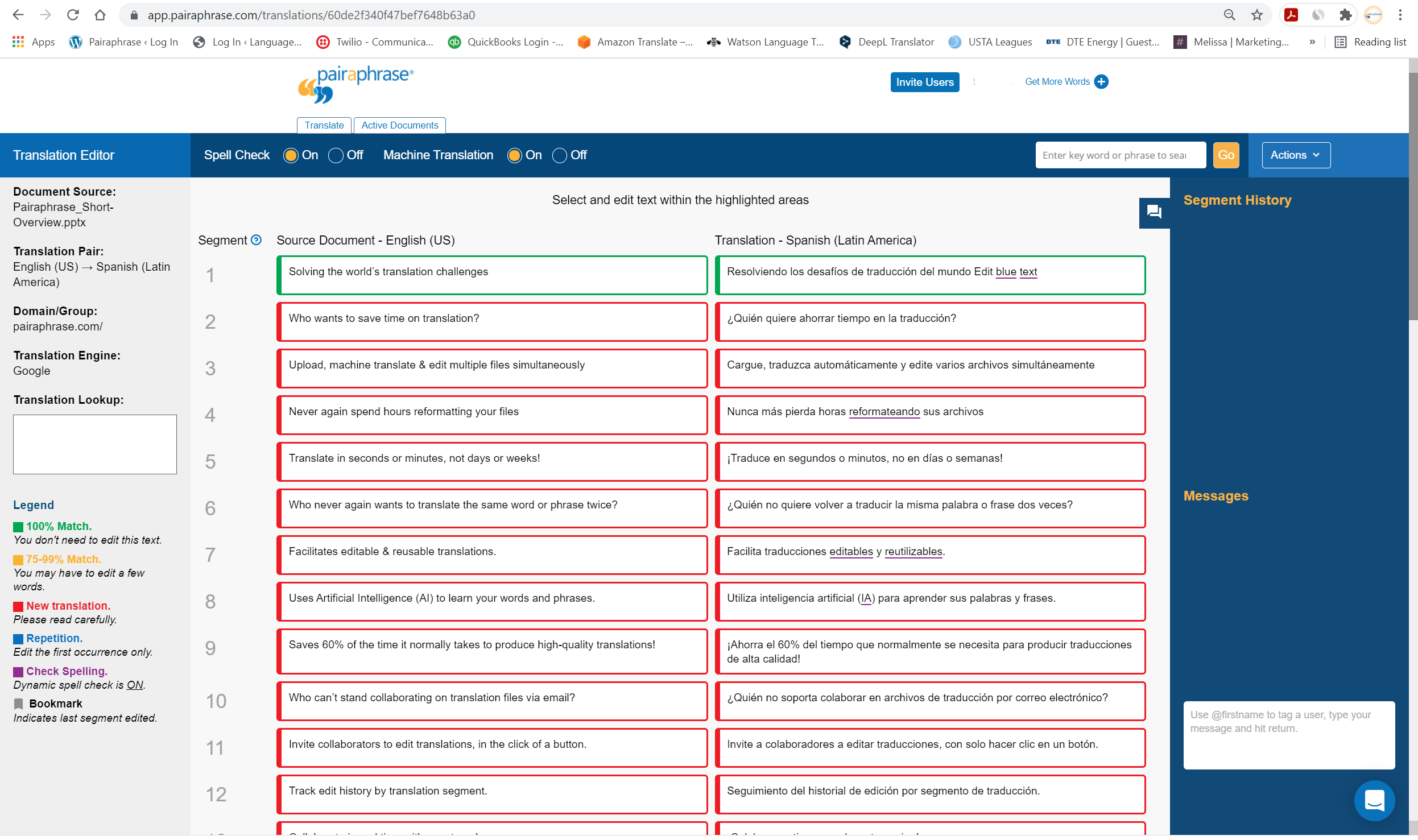
Task: Edit translation '¿Quién quiere ahorrar tiempo'
Action: 929,322
